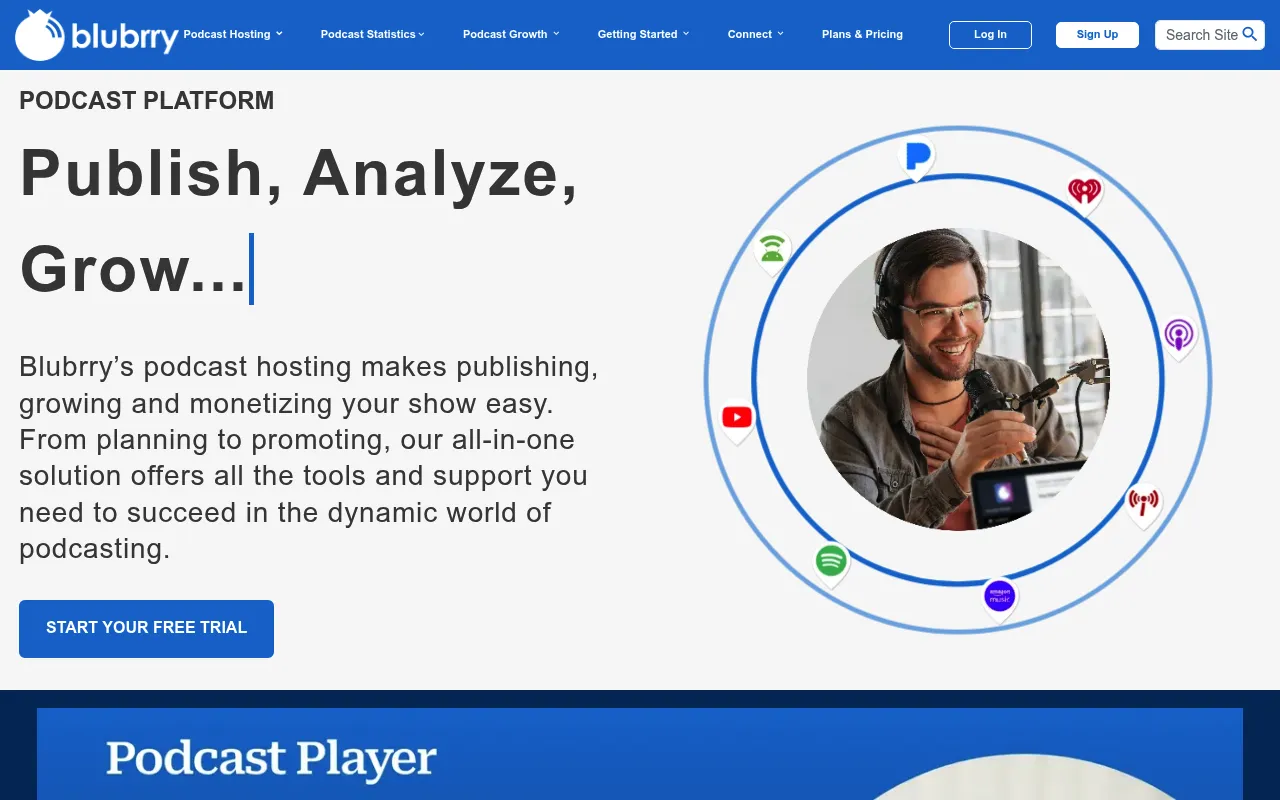Expand the Getting Started menu
Image resolution: width=1280 pixels, height=800 pixels.
click(642, 34)
